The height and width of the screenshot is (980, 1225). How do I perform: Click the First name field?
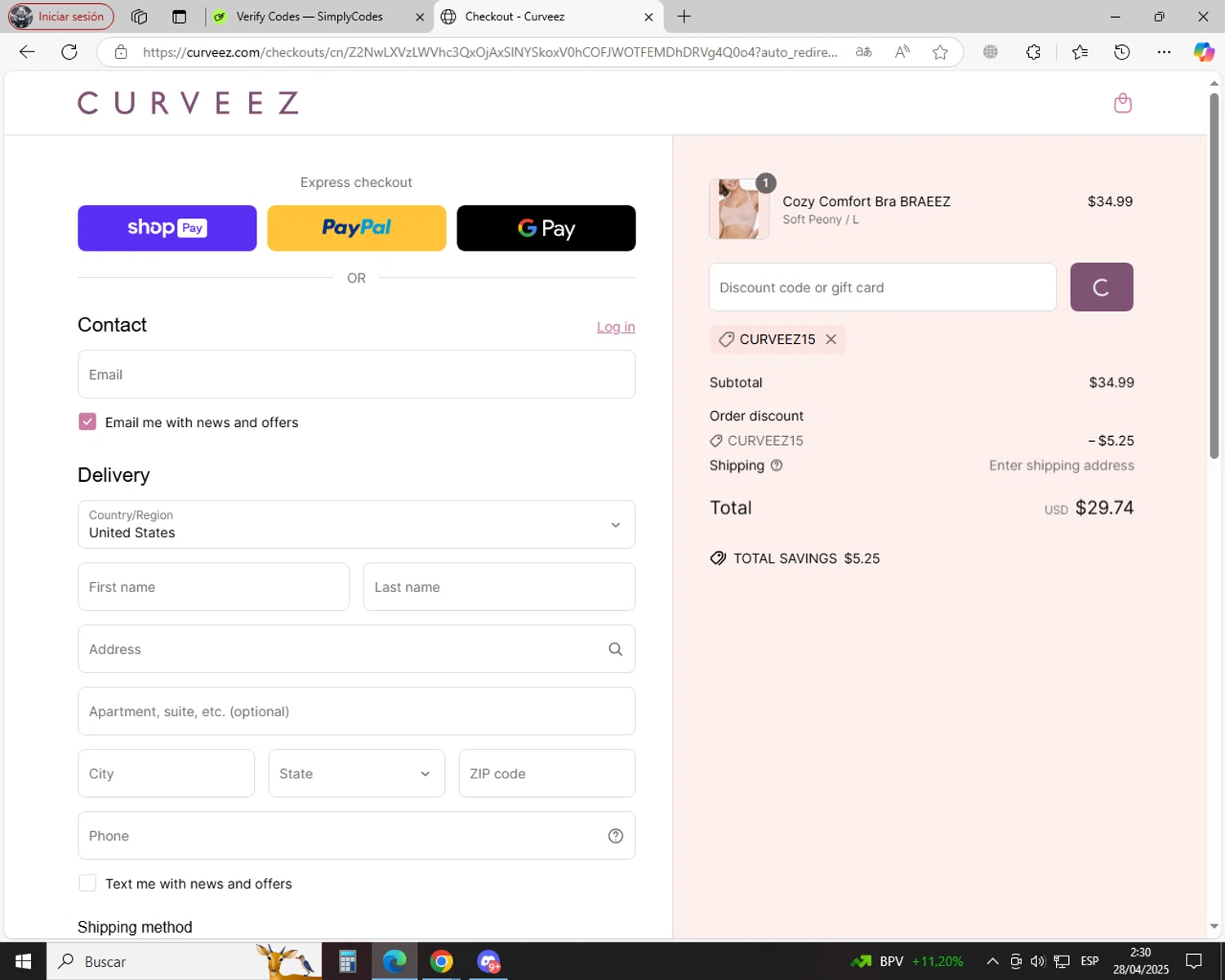tap(213, 586)
